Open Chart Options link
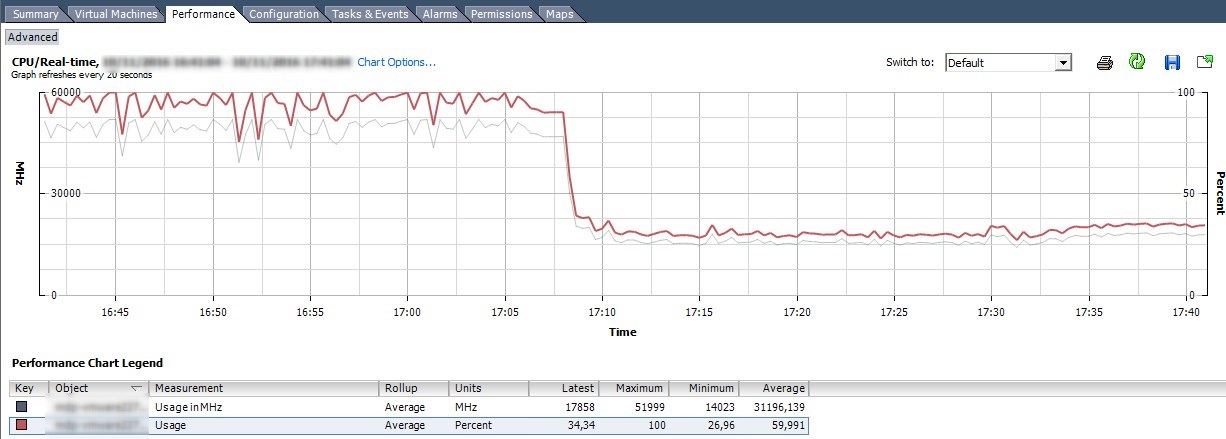Image resolution: width=1226 pixels, height=439 pixels. (396, 62)
